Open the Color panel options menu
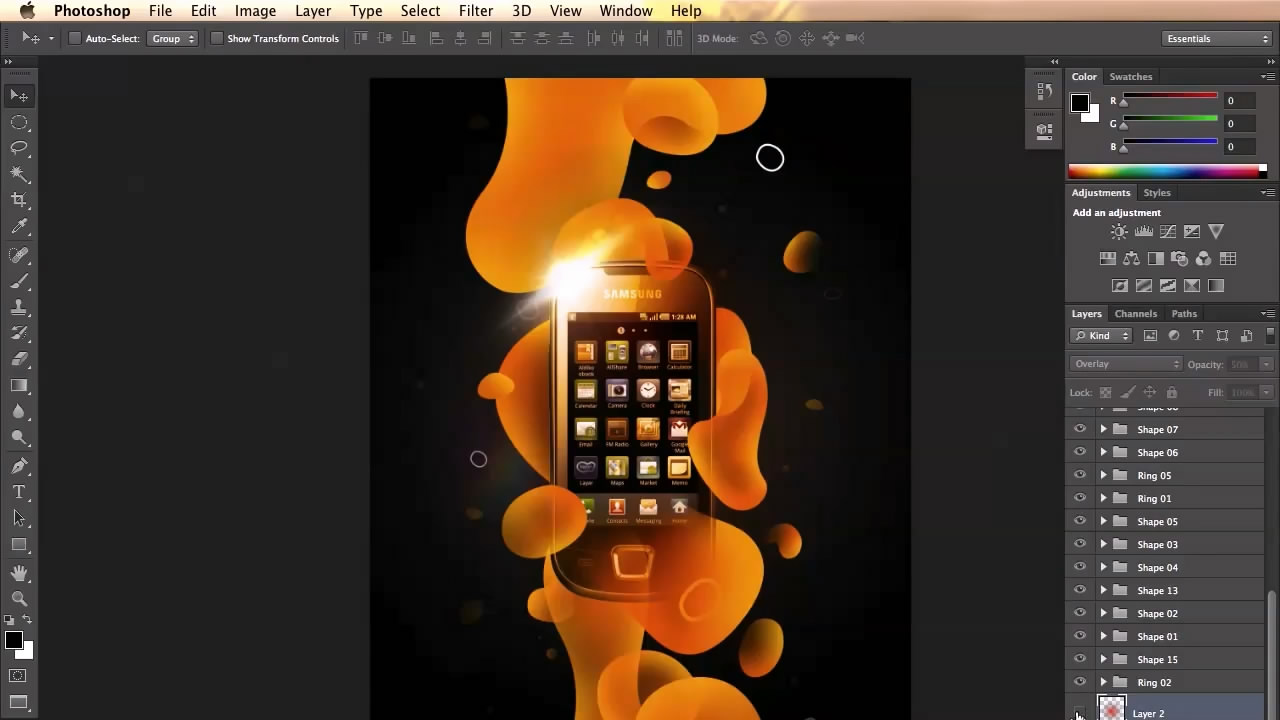The width and height of the screenshot is (1280, 720). (1268, 77)
